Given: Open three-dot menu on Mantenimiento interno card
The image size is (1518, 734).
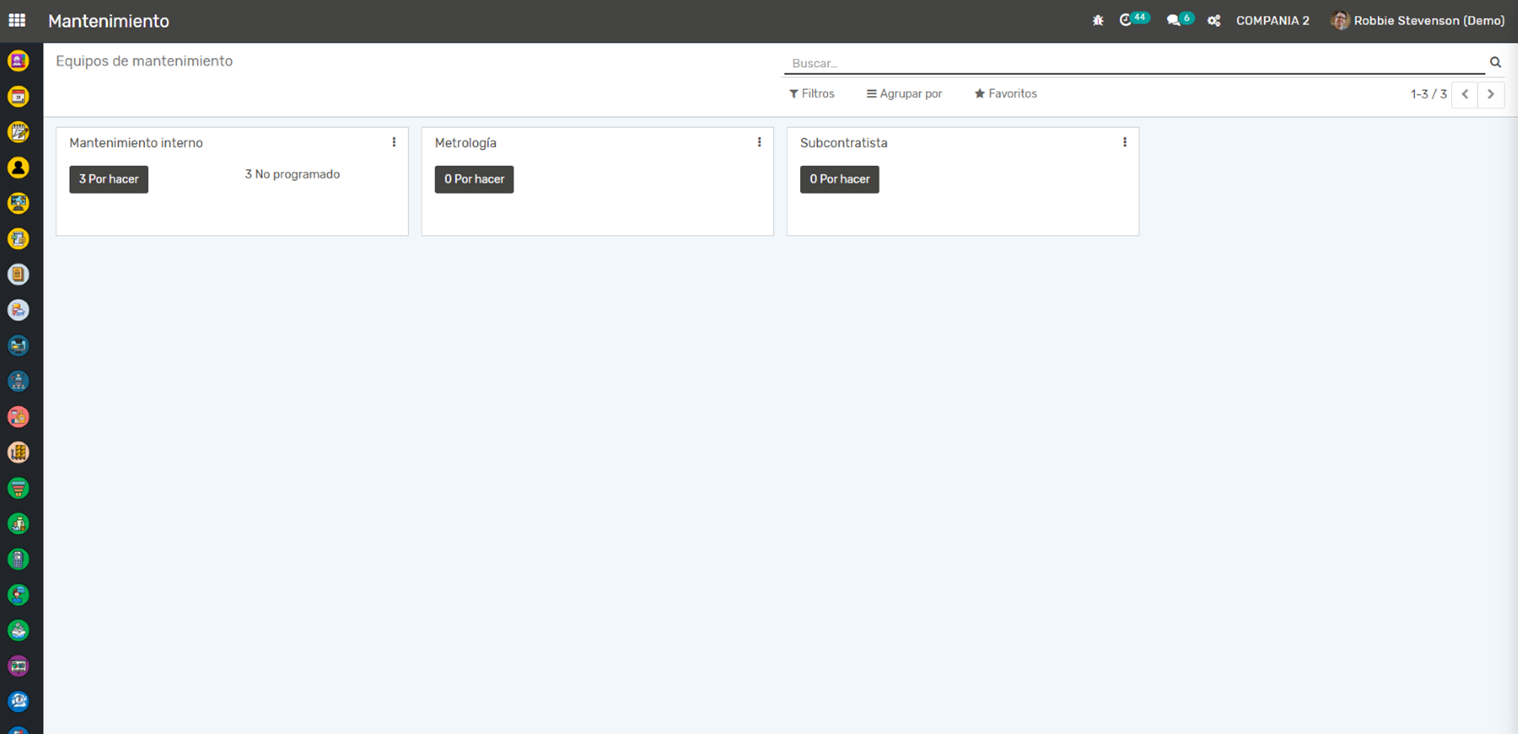Looking at the screenshot, I should tap(394, 143).
